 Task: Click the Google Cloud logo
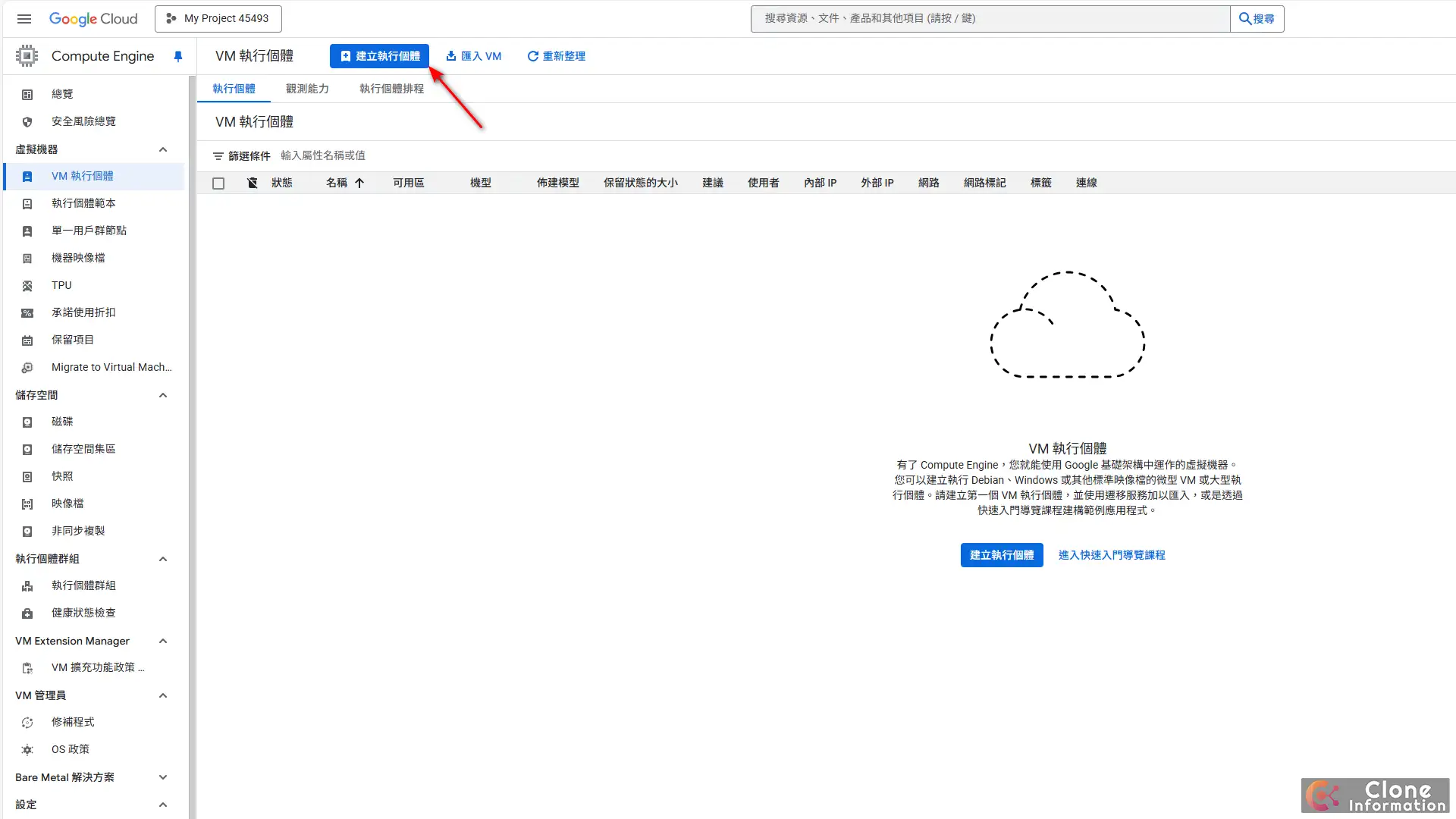93,18
